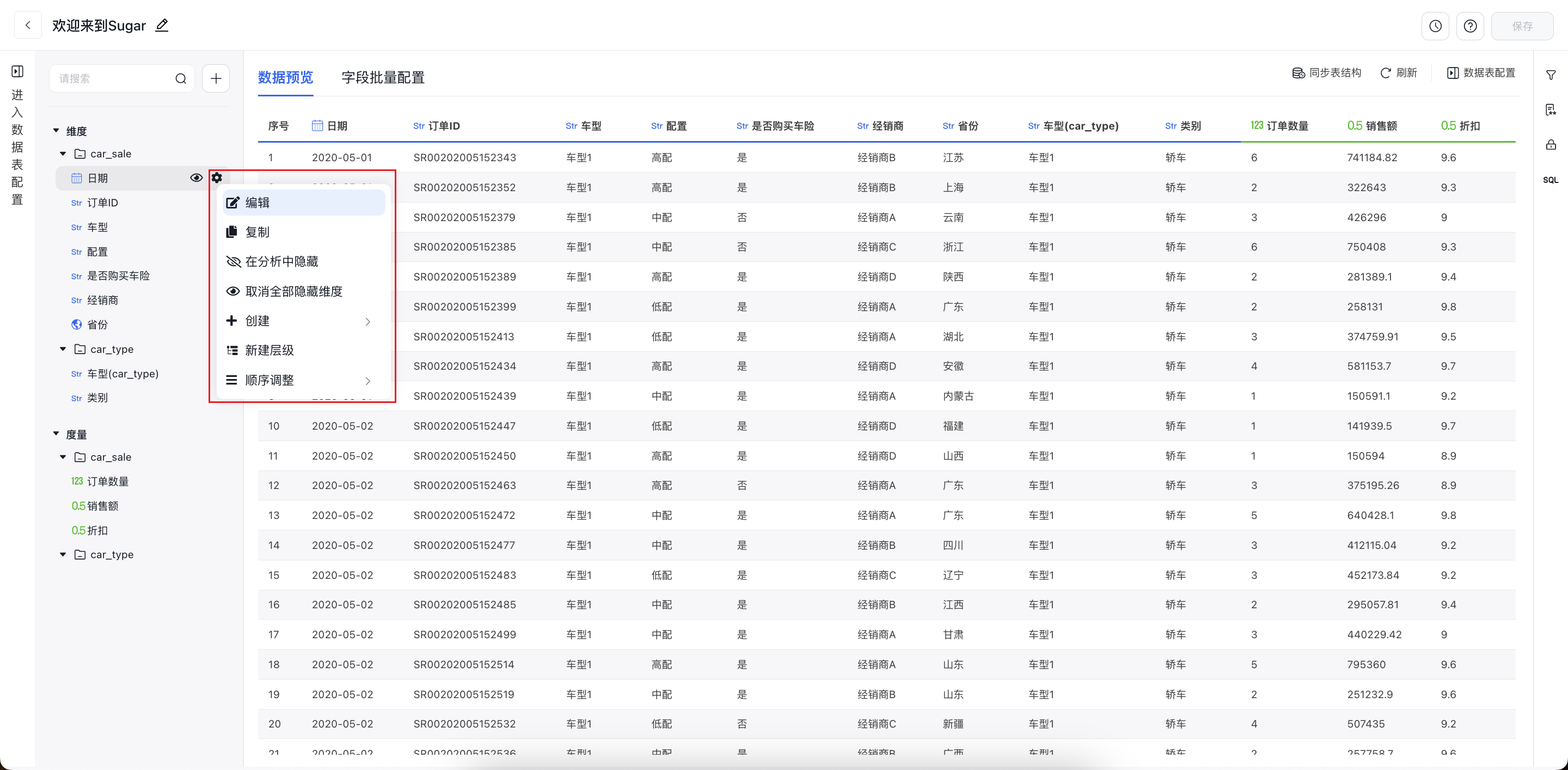Click the plus add button beside search
1568x770 pixels.
point(216,78)
